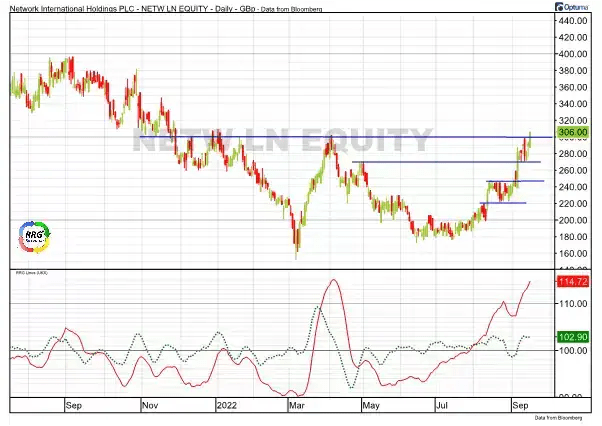Click the 340.00 price axis label
Screen dimensions: 602x426
573,104
